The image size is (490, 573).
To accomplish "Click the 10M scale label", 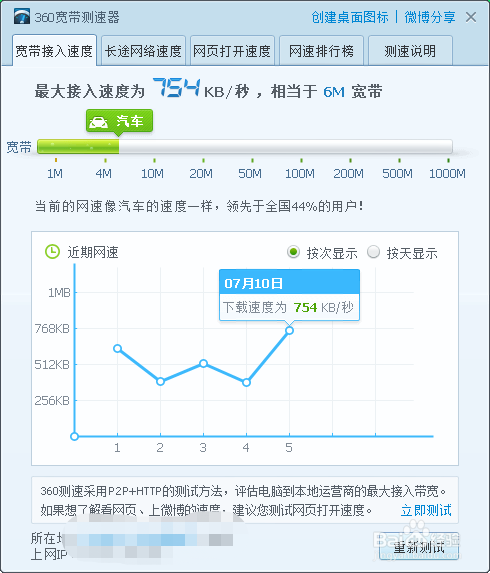I will [x=152, y=173].
